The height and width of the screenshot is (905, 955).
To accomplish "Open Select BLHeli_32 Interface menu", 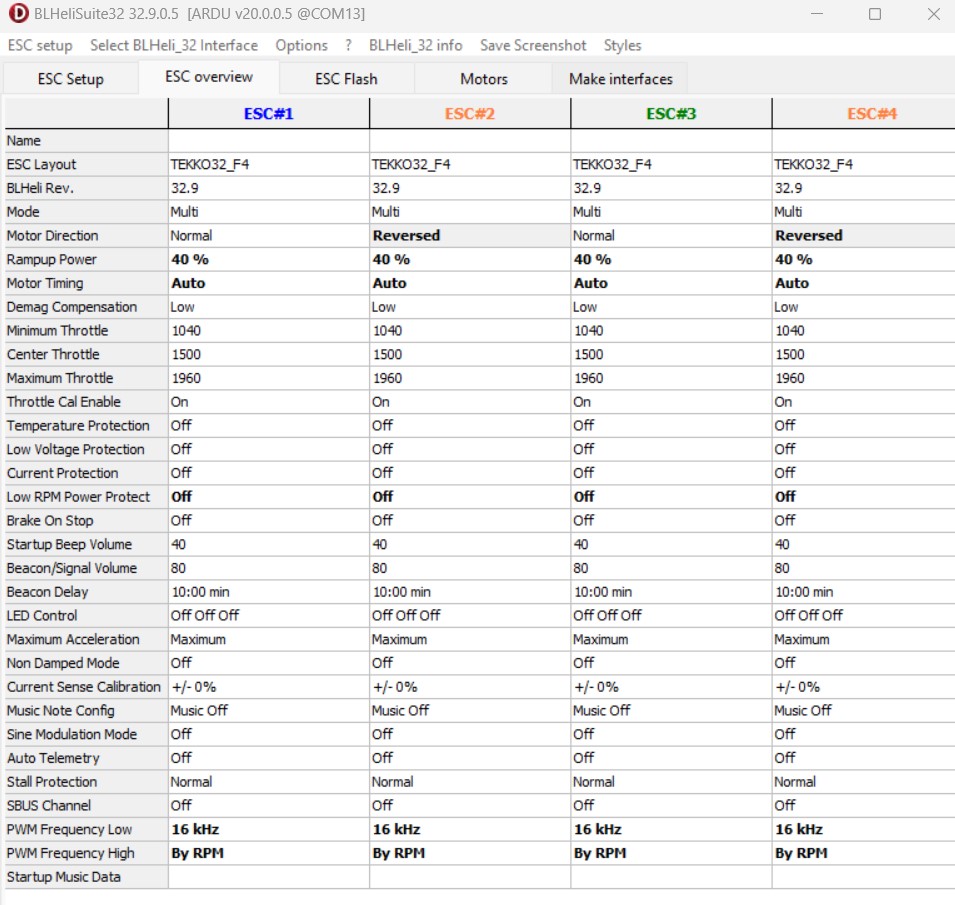I will (174, 46).
